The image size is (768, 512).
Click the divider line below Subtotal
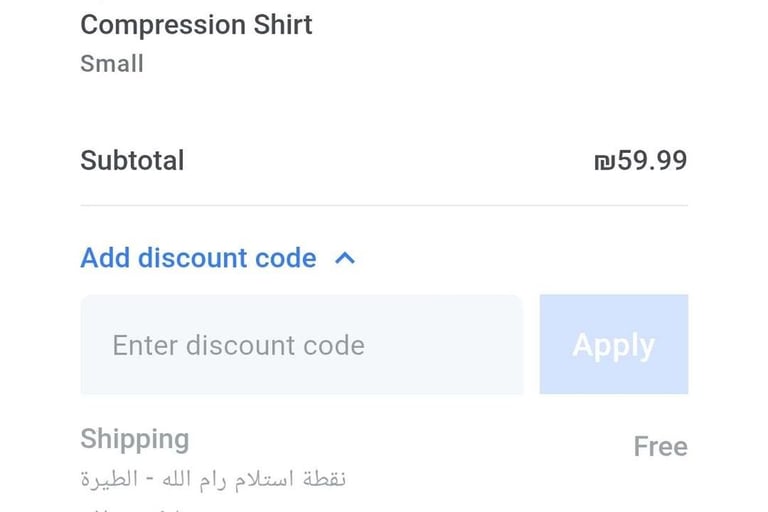[x=384, y=205]
